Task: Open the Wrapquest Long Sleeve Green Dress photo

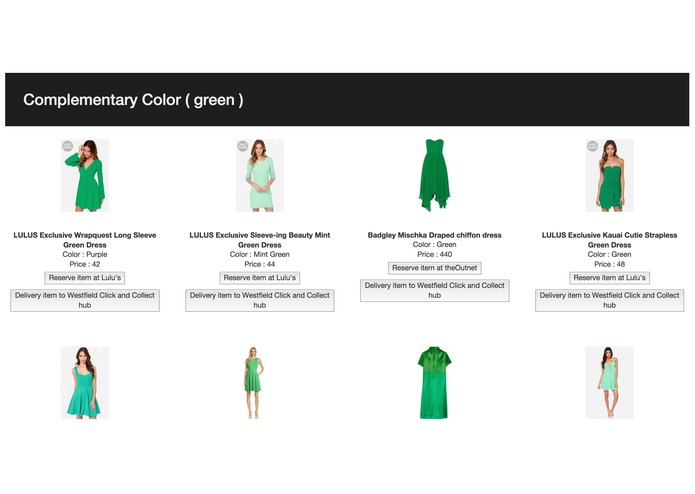Action: click(x=85, y=175)
